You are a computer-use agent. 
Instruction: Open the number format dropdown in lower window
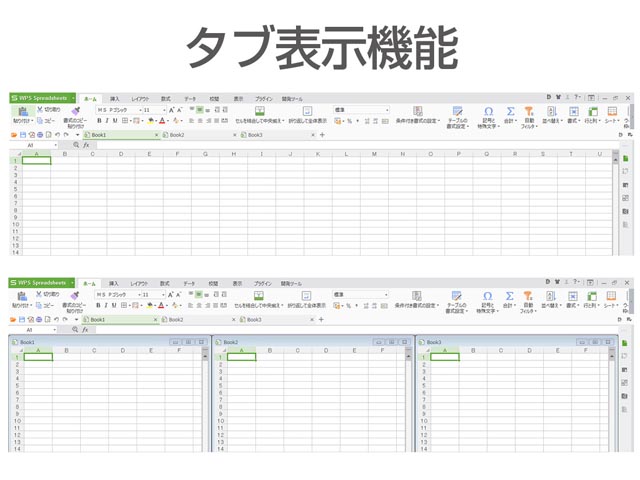pos(386,294)
